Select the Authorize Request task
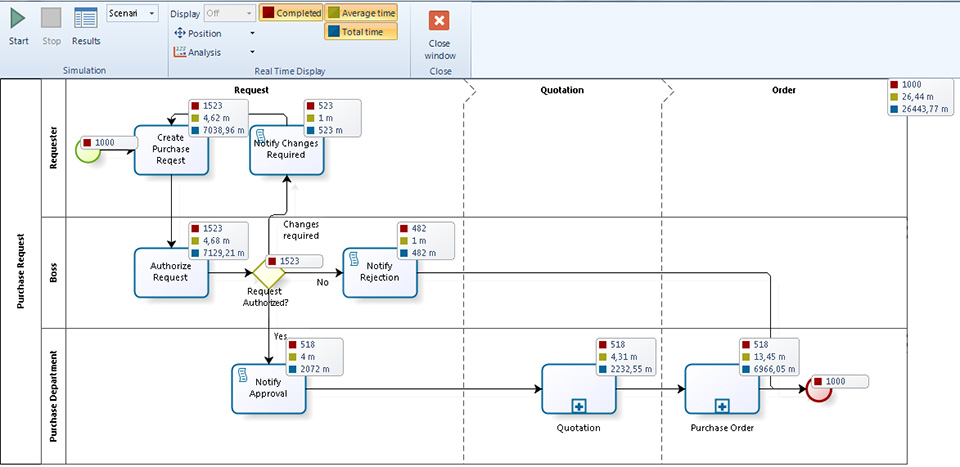Image resolution: width=960 pixels, height=467 pixels. coord(171,272)
